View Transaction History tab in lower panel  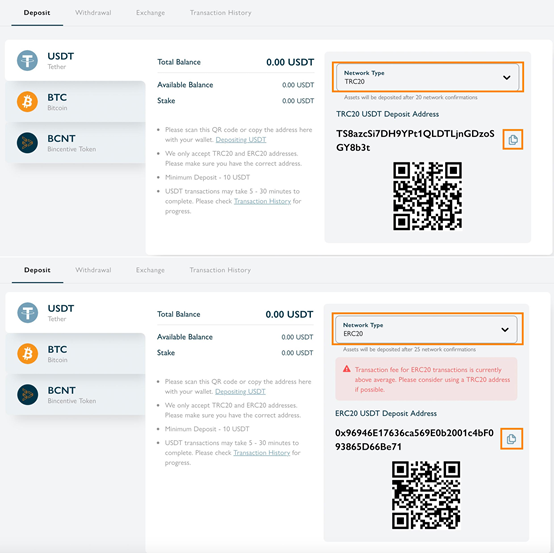click(x=220, y=270)
